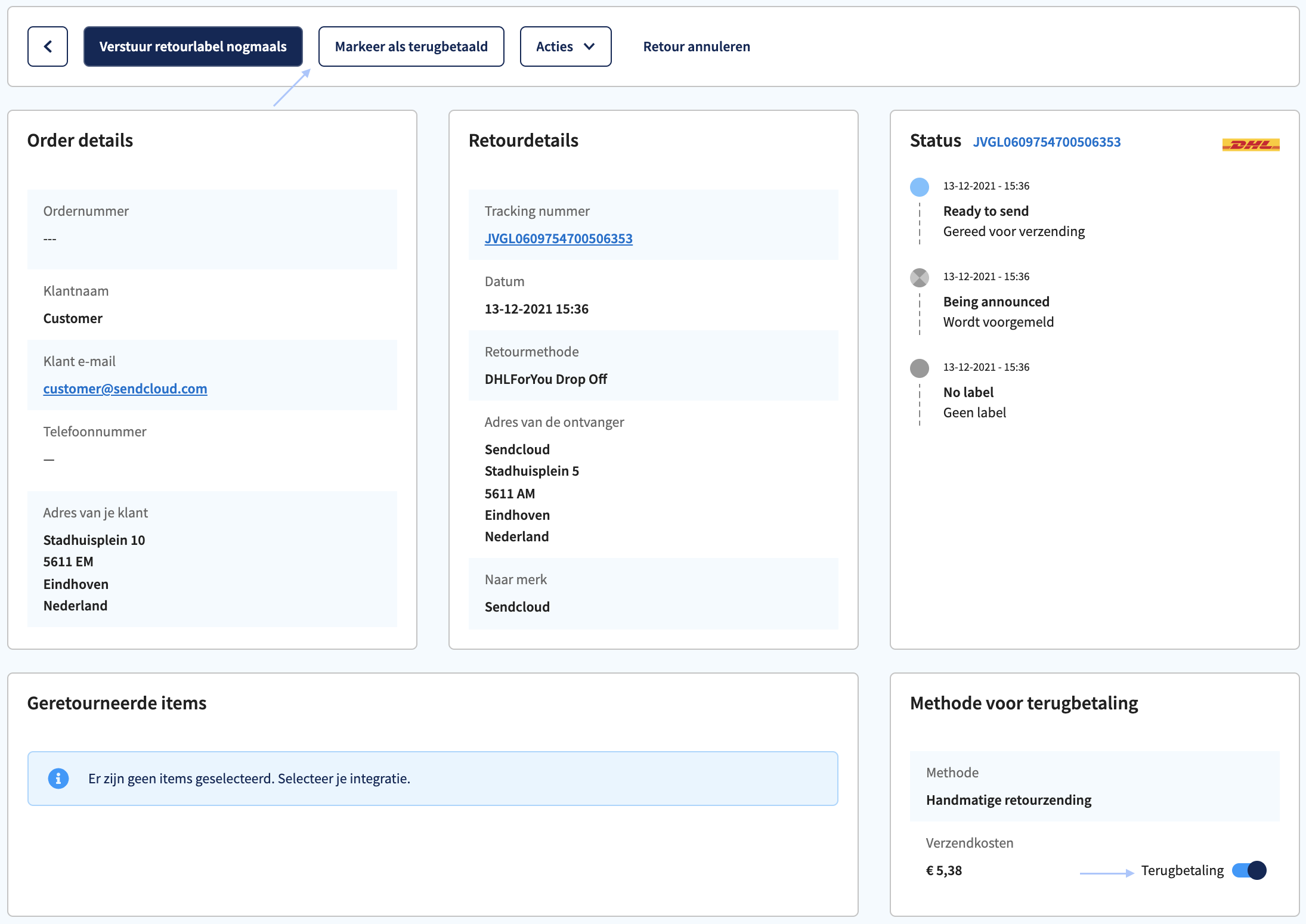Click the Adres van de ontvanger label
Viewport: 1306px width, 924px height.
(x=554, y=422)
